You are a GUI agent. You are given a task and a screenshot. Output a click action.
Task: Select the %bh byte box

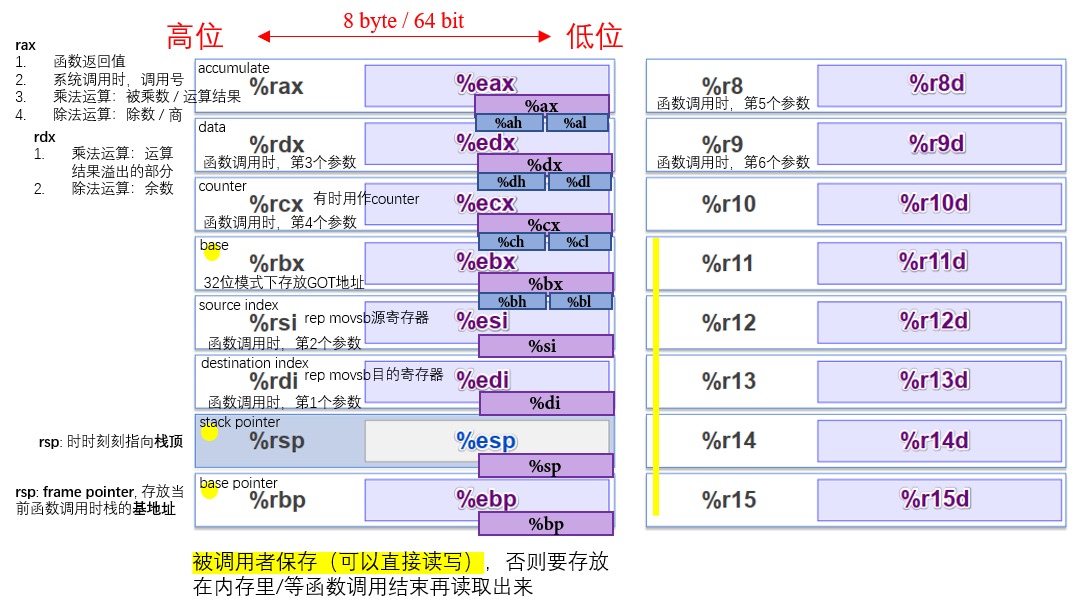pyautogui.click(x=513, y=301)
